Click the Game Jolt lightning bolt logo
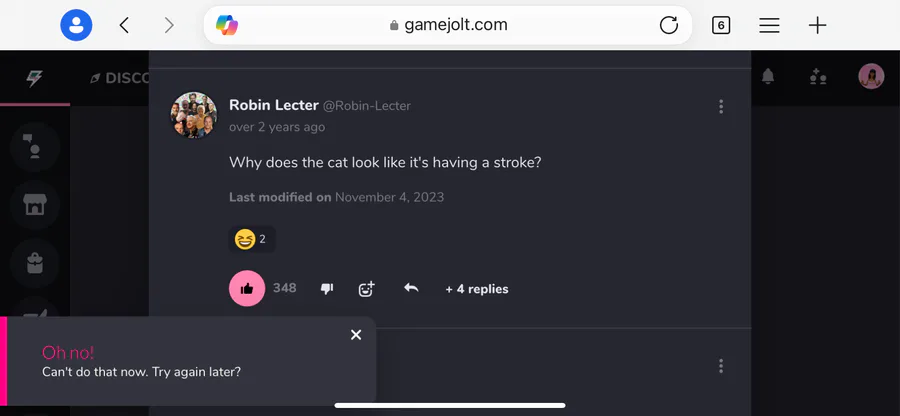The height and width of the screenshot is (416, 900). (35, 78)
